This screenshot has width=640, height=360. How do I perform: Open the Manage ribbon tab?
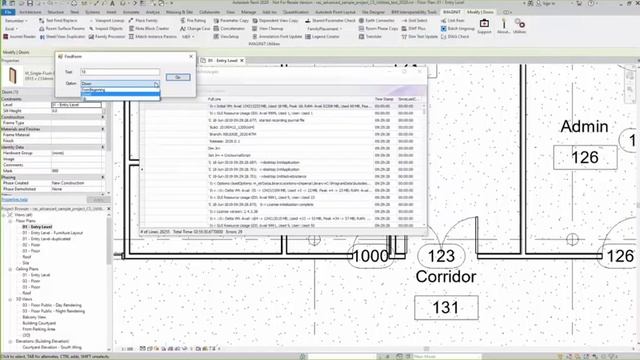[248, 12]
